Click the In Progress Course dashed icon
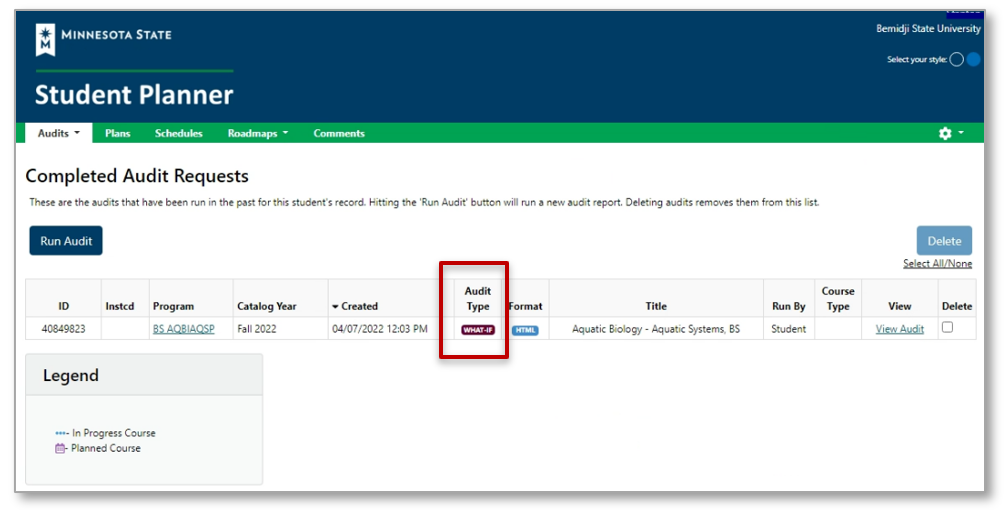The height and width of the screenshot is (510, 1007). coord(62,434)
